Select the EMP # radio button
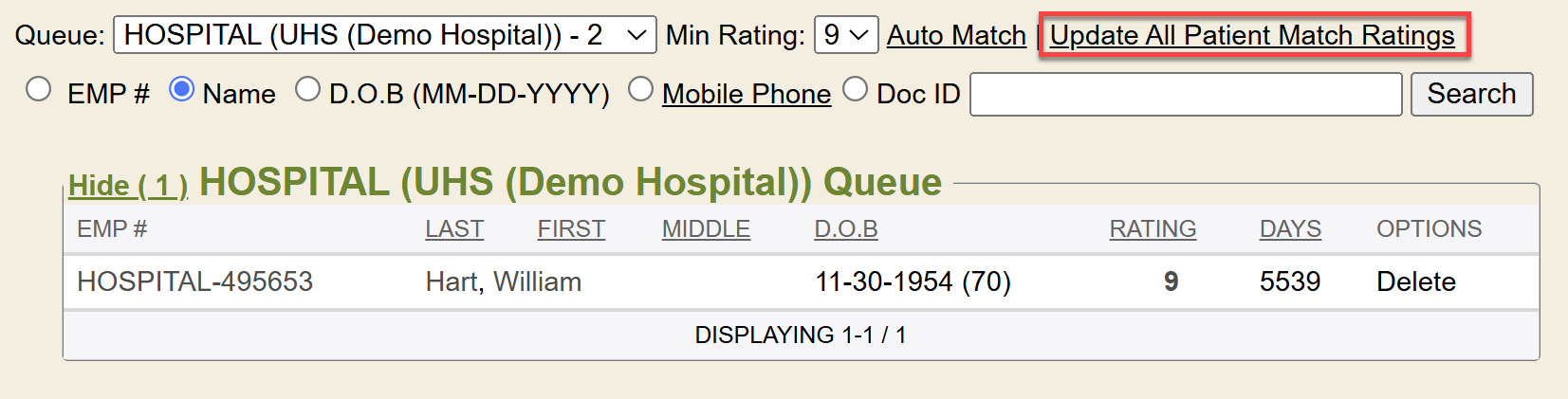This screenshot has height=399, width=1568. coord(39,90)
